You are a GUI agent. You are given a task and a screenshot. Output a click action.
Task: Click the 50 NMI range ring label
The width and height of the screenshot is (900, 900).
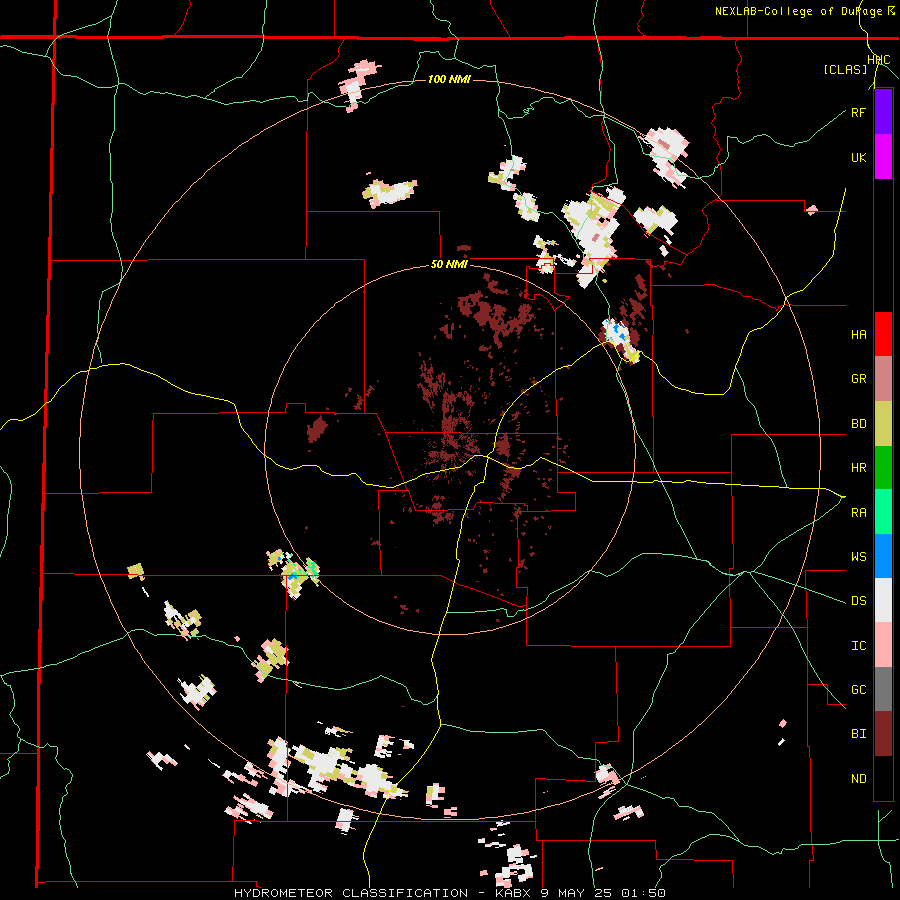coord(449,265)
